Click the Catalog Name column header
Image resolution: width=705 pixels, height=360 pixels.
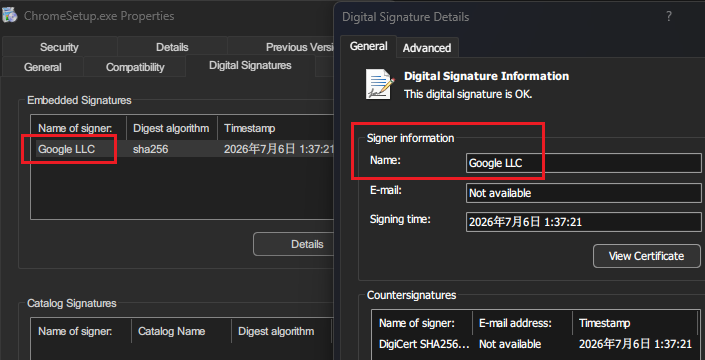pos(181,332)
